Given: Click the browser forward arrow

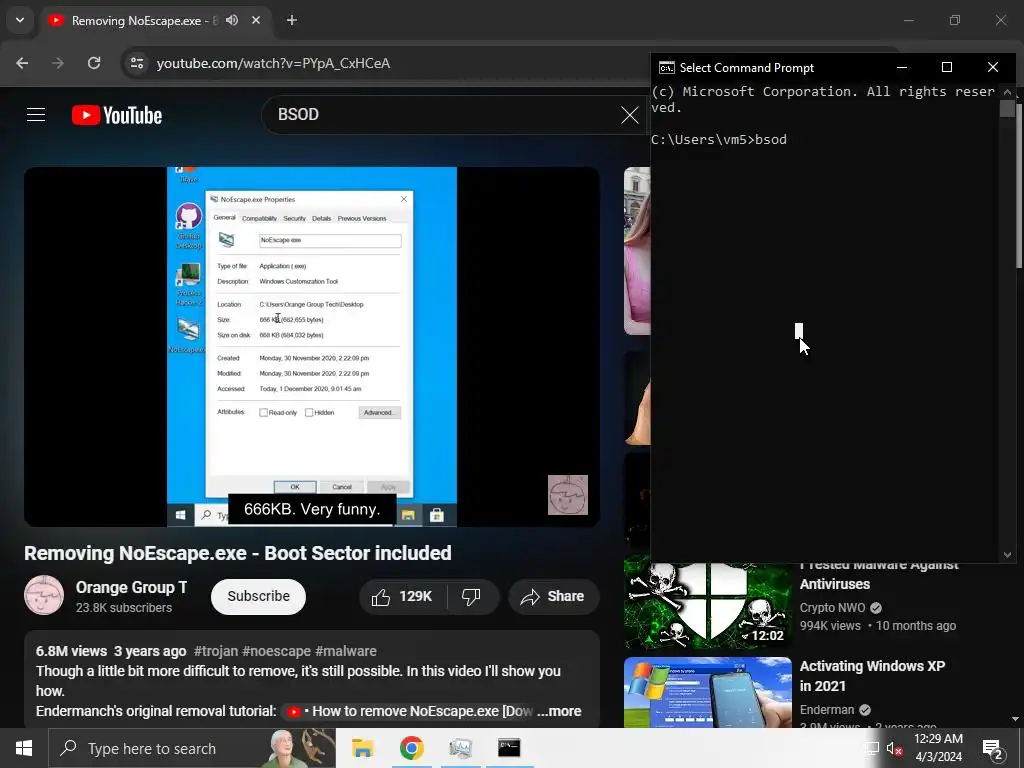Looking at the screenshot, I should click(58, 63).
